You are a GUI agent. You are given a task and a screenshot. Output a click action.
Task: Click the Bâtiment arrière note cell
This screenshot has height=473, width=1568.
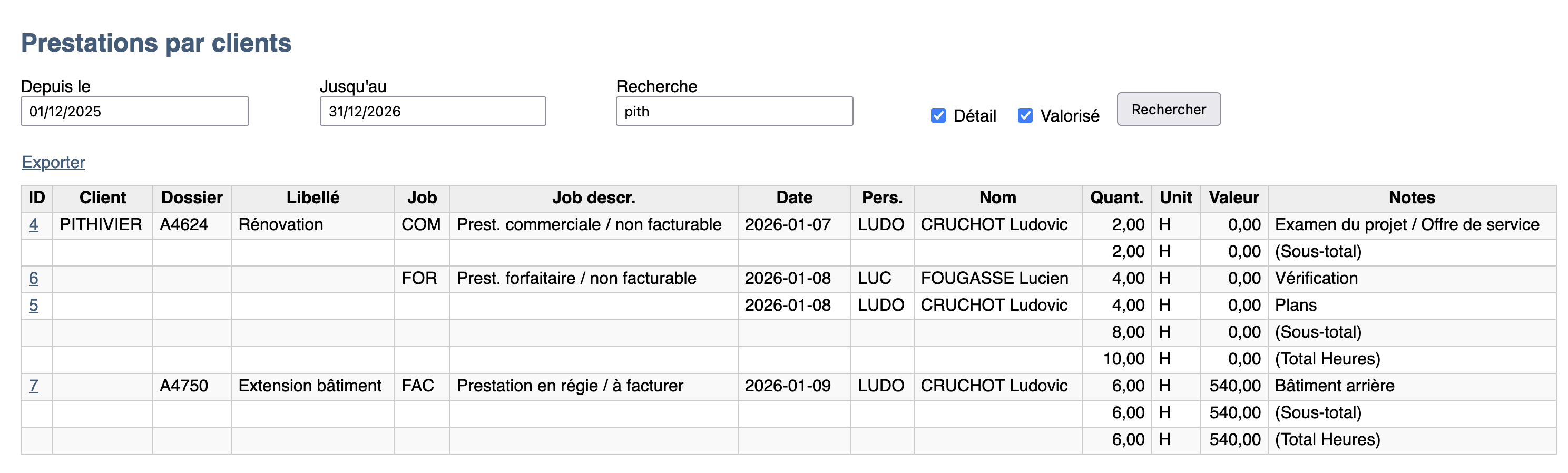pyautogui.click(x=1334, y=386)
